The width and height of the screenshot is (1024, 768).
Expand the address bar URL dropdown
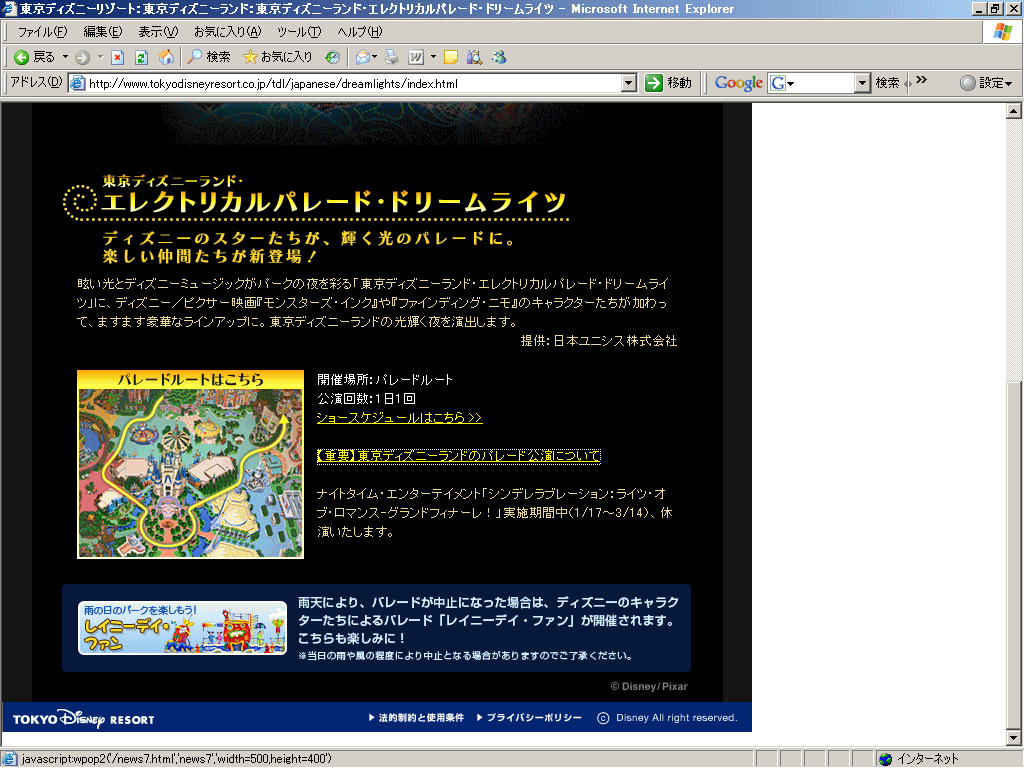point(628,83)
